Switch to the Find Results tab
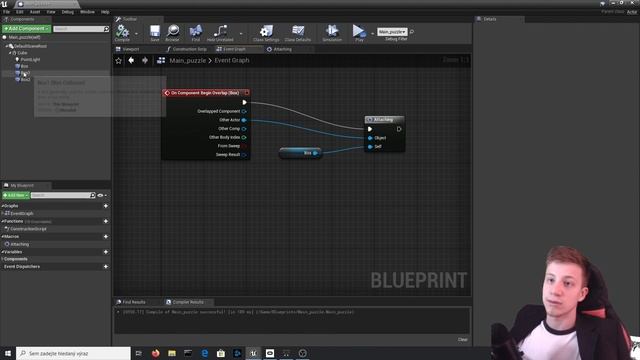This screenshot has width=640, height=360. coord(133,302)
